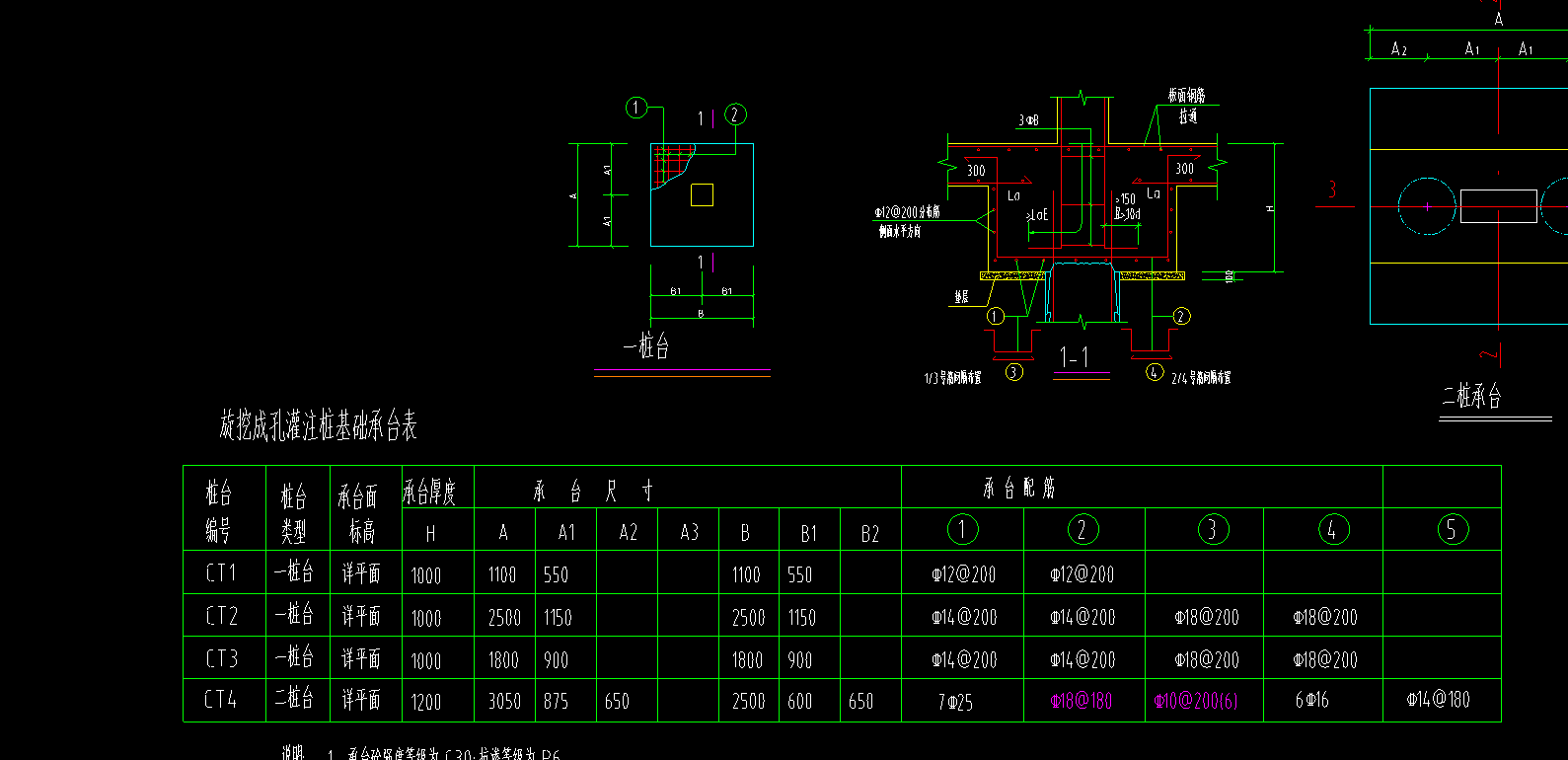Select value 875 in the CT4 row
The image size is (1568, 760).
557,701
